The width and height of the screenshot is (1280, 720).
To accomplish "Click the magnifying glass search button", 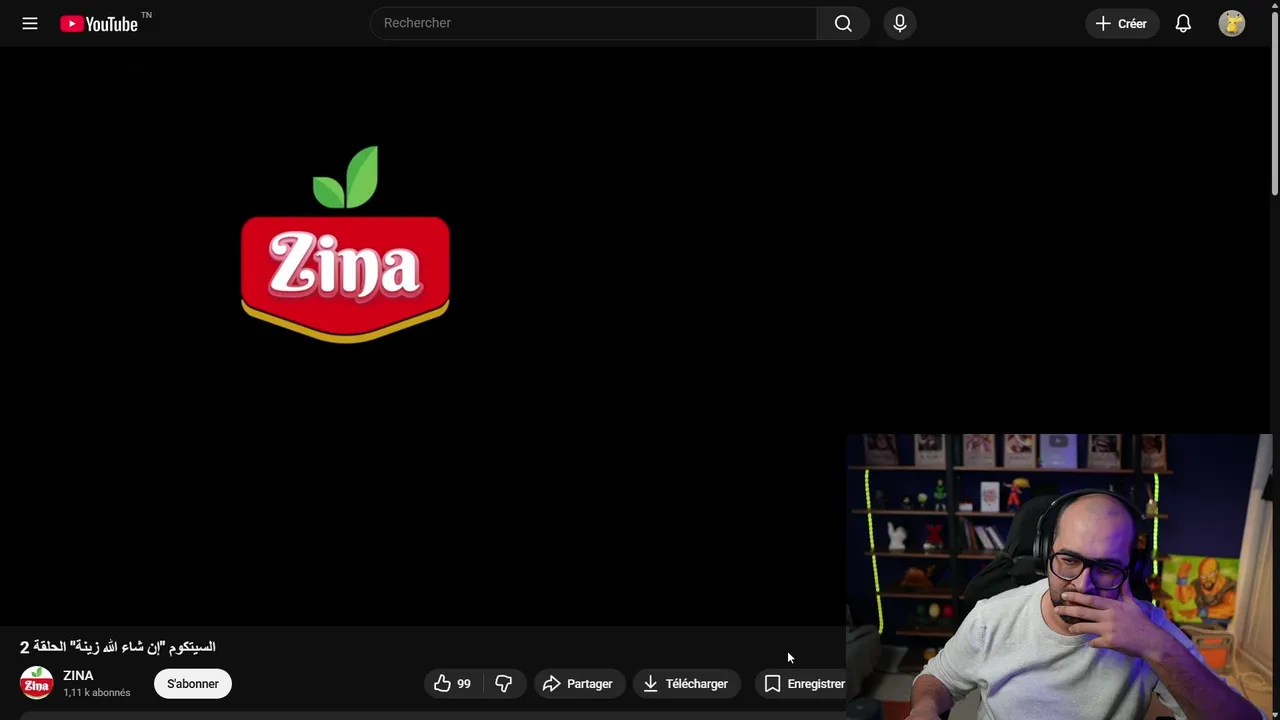I will (x=843, y=23).
